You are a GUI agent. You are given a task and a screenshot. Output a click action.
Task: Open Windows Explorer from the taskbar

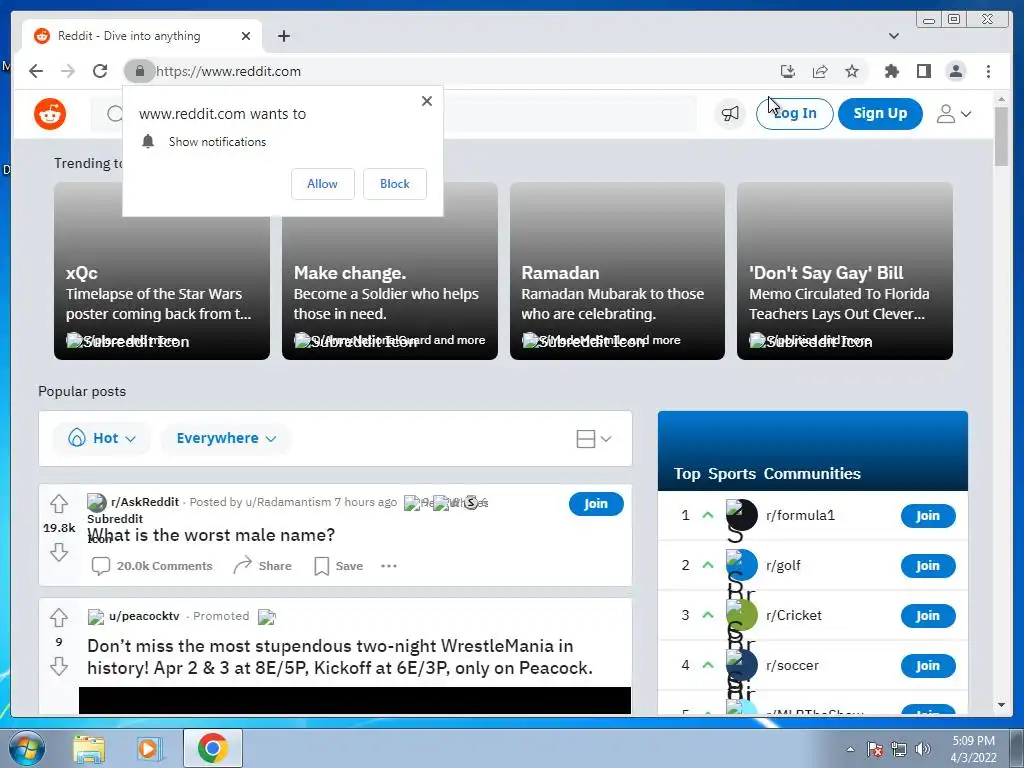(89, 749)
